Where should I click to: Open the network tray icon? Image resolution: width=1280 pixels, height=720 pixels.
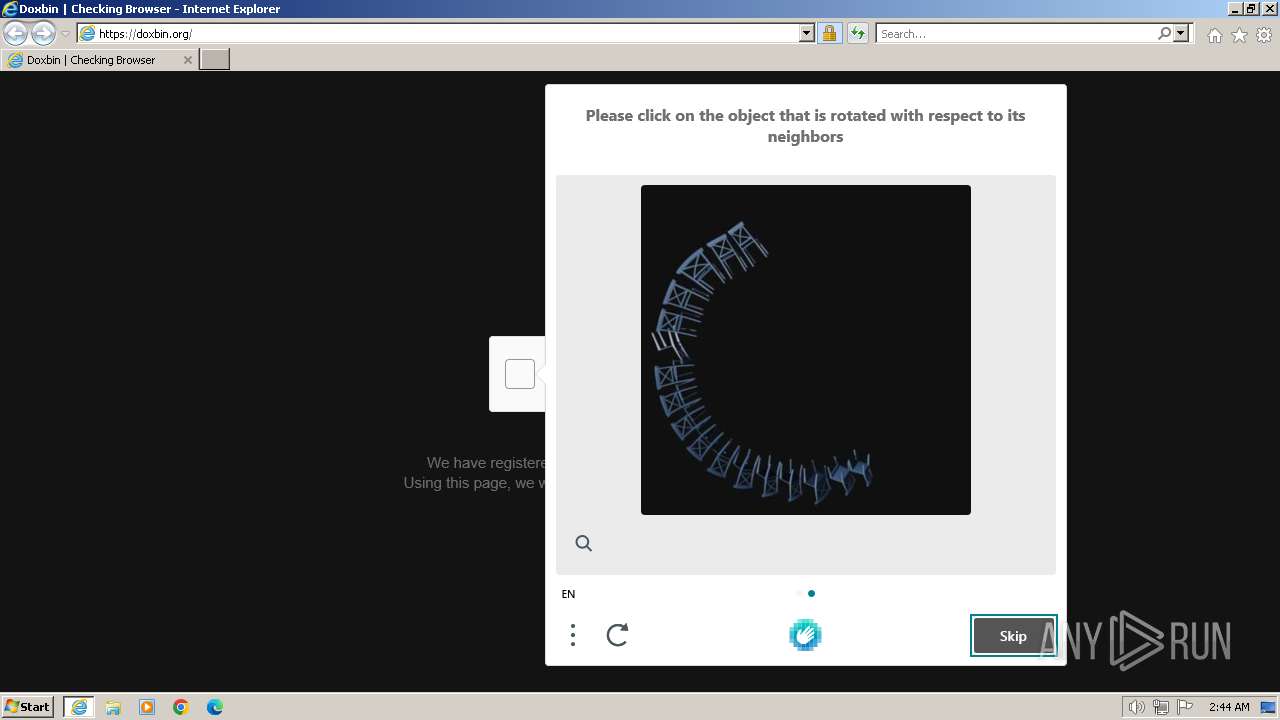coord(1161,707)
